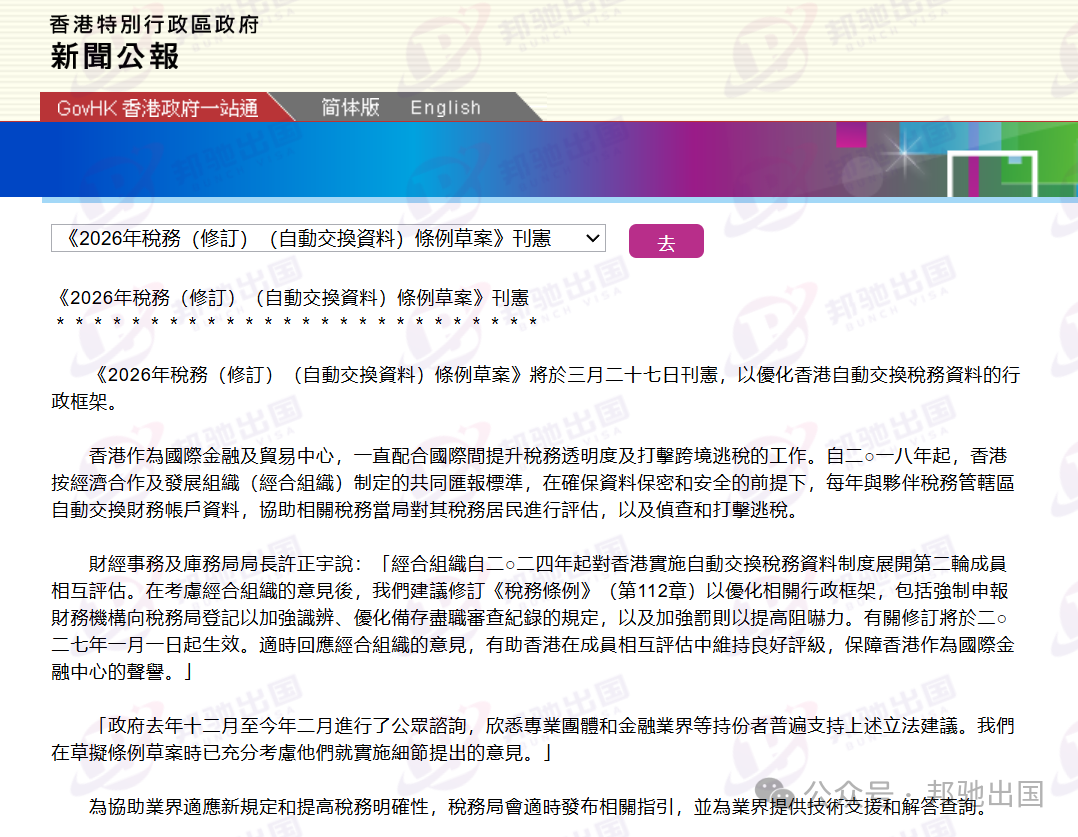Click the sentence mentioning 三月二十七日刊憲

(x=536, y=388)
